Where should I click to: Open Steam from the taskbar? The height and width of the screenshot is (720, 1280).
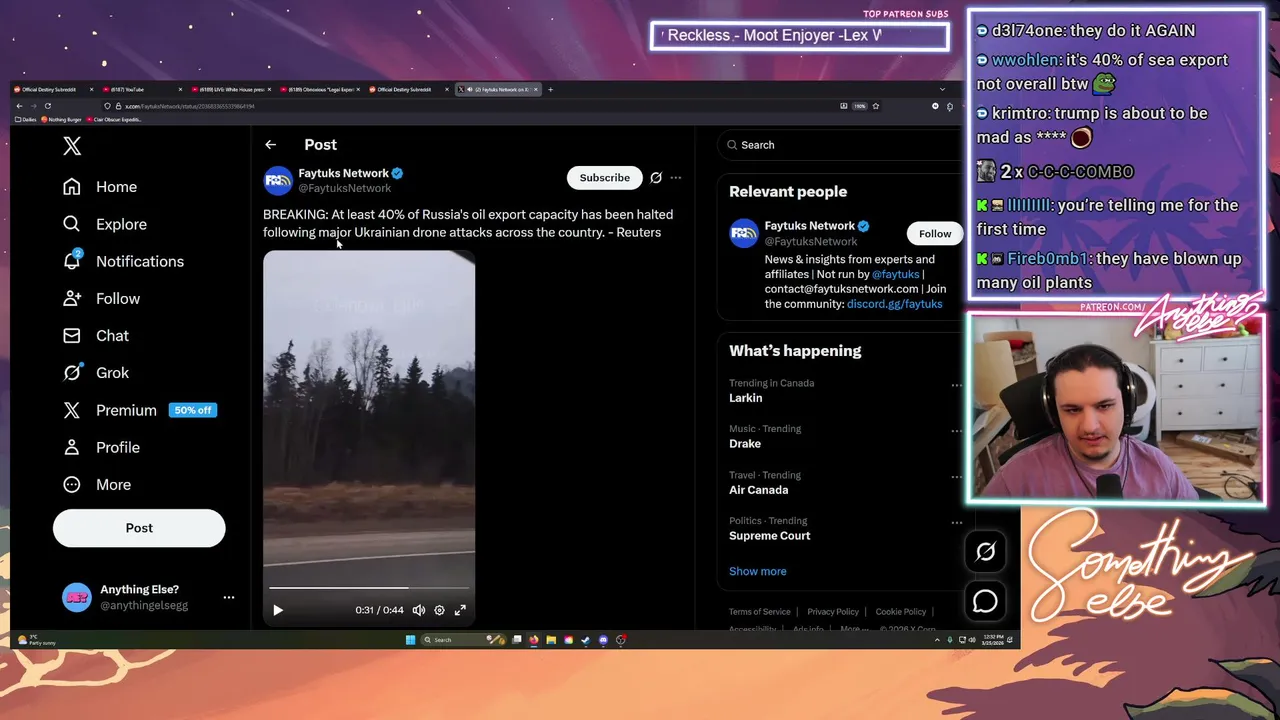(x=586, y=640)
